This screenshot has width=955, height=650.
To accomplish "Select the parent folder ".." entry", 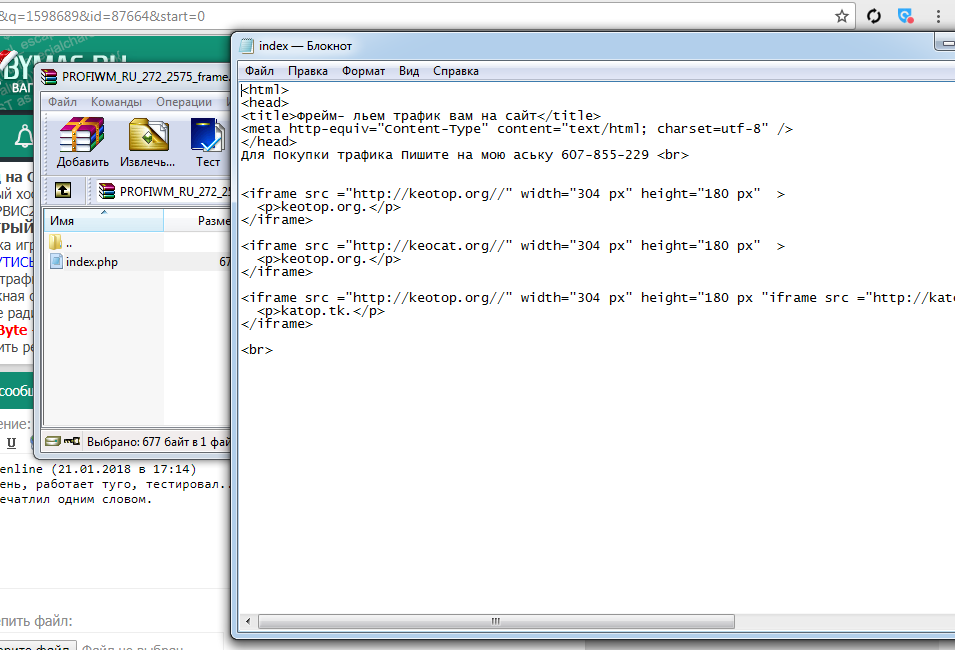I will [x=68, y=243].
